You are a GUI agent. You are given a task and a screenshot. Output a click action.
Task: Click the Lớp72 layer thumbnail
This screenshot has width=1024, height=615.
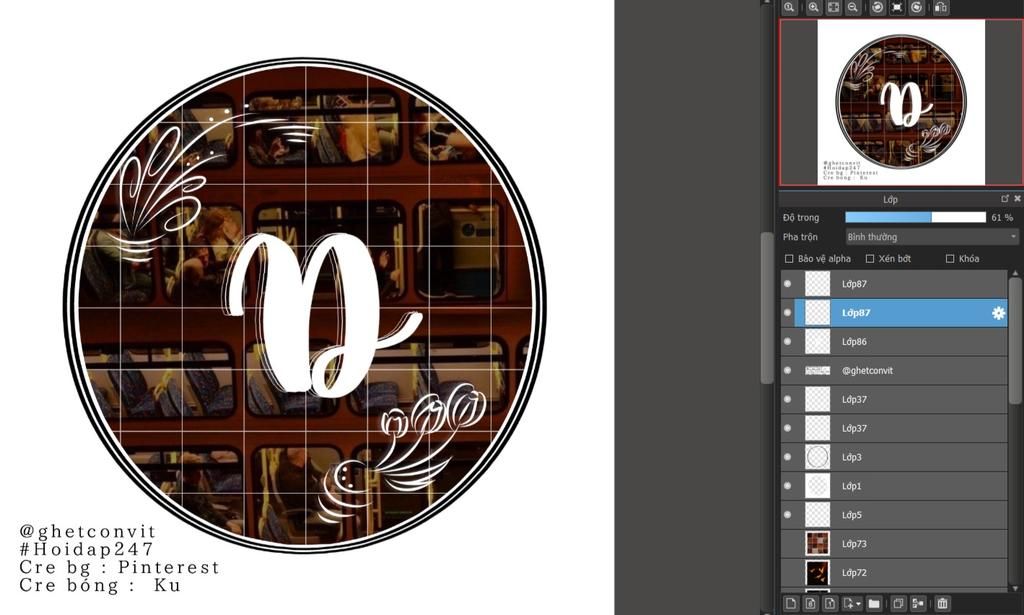[x=818, y=573]
